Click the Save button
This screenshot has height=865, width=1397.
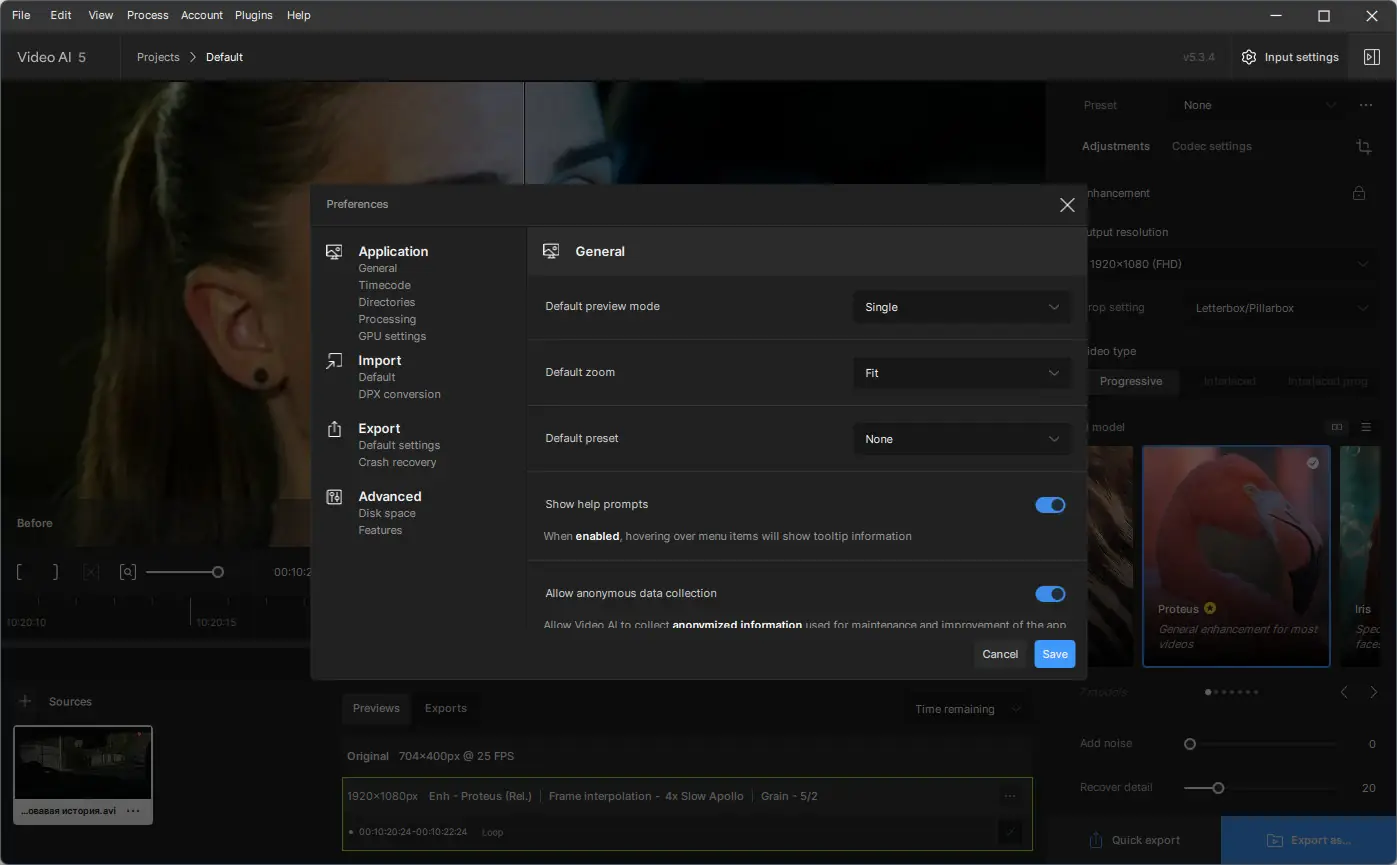pyautogui.click(x=1055, y=654)
